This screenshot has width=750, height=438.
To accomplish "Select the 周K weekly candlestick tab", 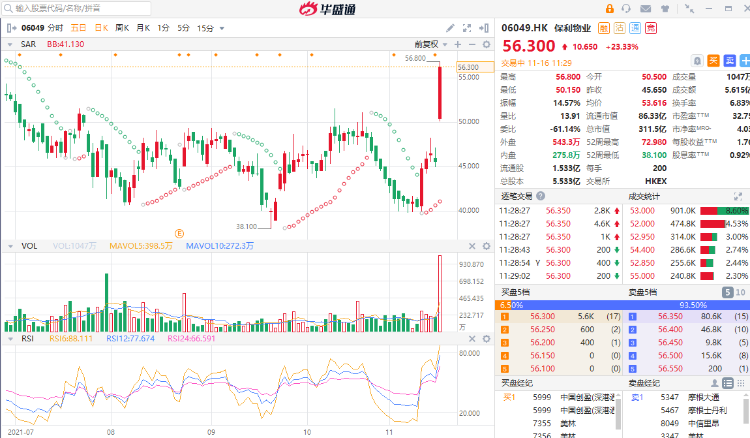I will (122, 28).
